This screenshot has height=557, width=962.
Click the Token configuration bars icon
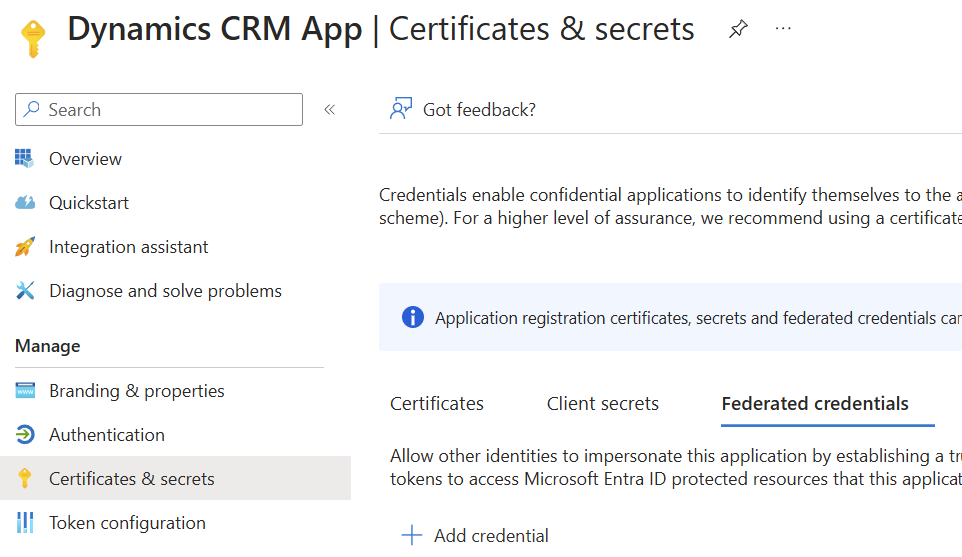[x=25, y=523]
